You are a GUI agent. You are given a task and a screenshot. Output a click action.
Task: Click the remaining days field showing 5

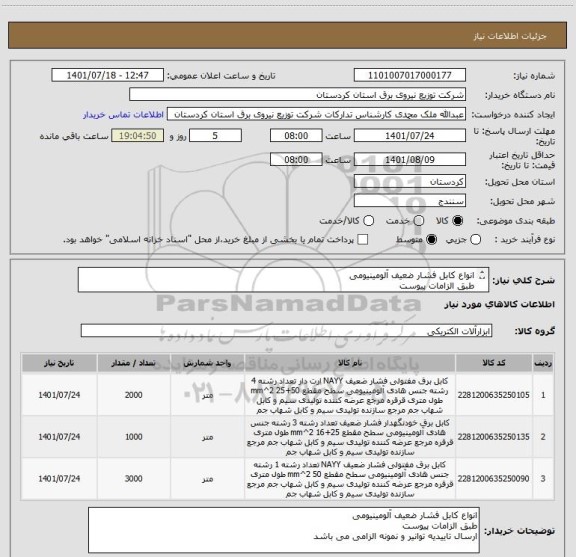tap(215, 136)
